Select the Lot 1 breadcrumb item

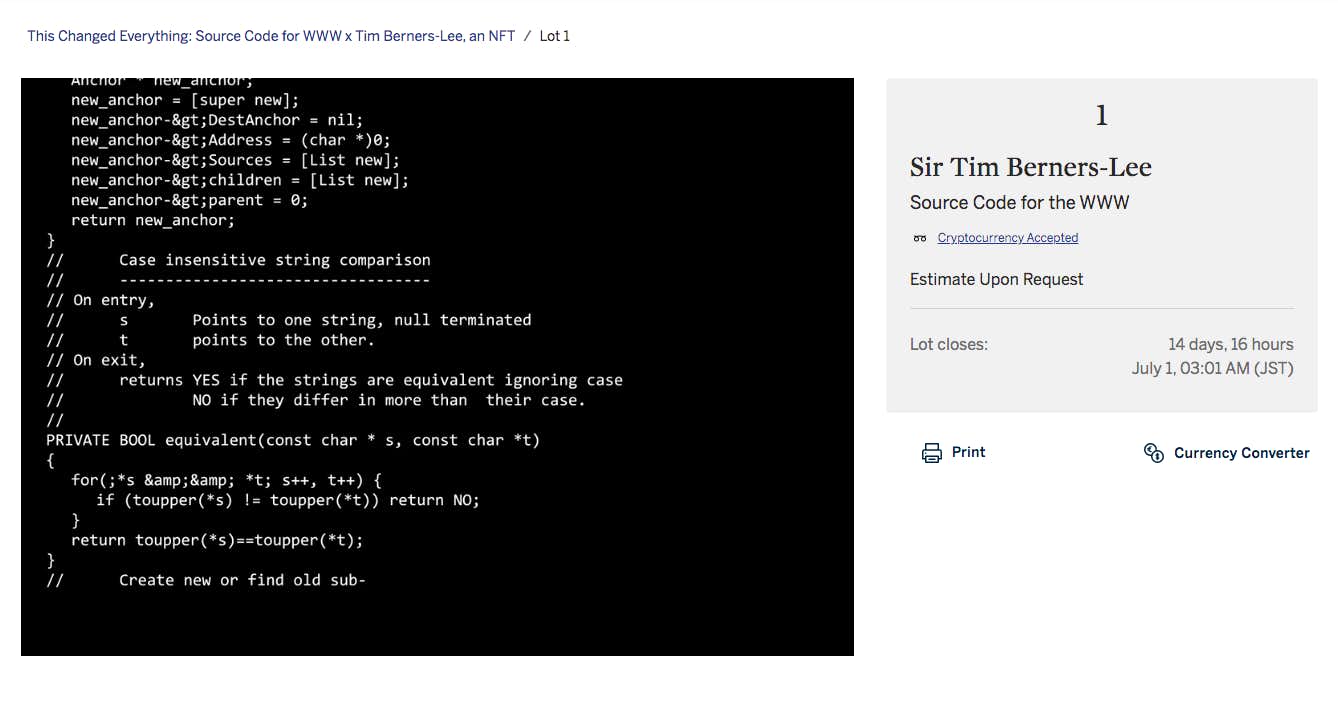(x=554, y=36)
